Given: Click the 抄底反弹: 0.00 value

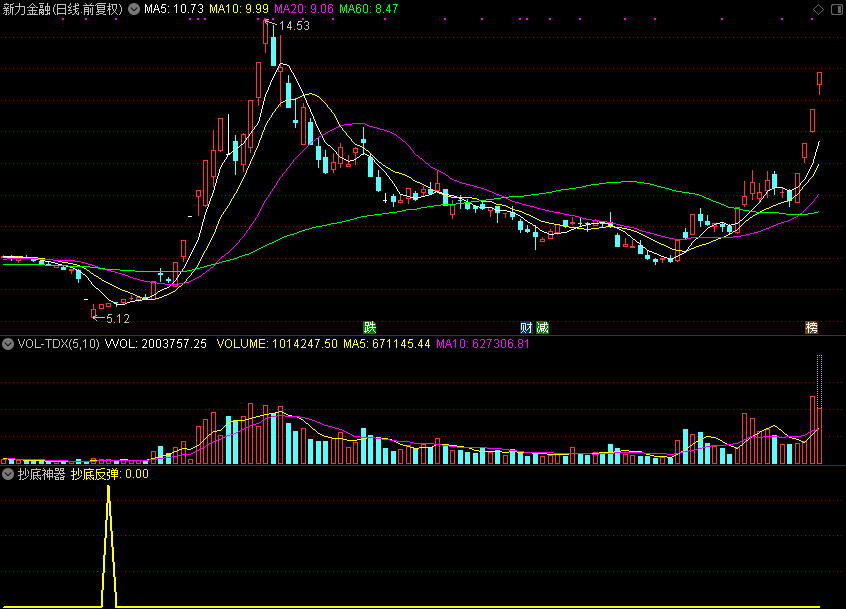Looking at the screenshot, I should point(110,474).
